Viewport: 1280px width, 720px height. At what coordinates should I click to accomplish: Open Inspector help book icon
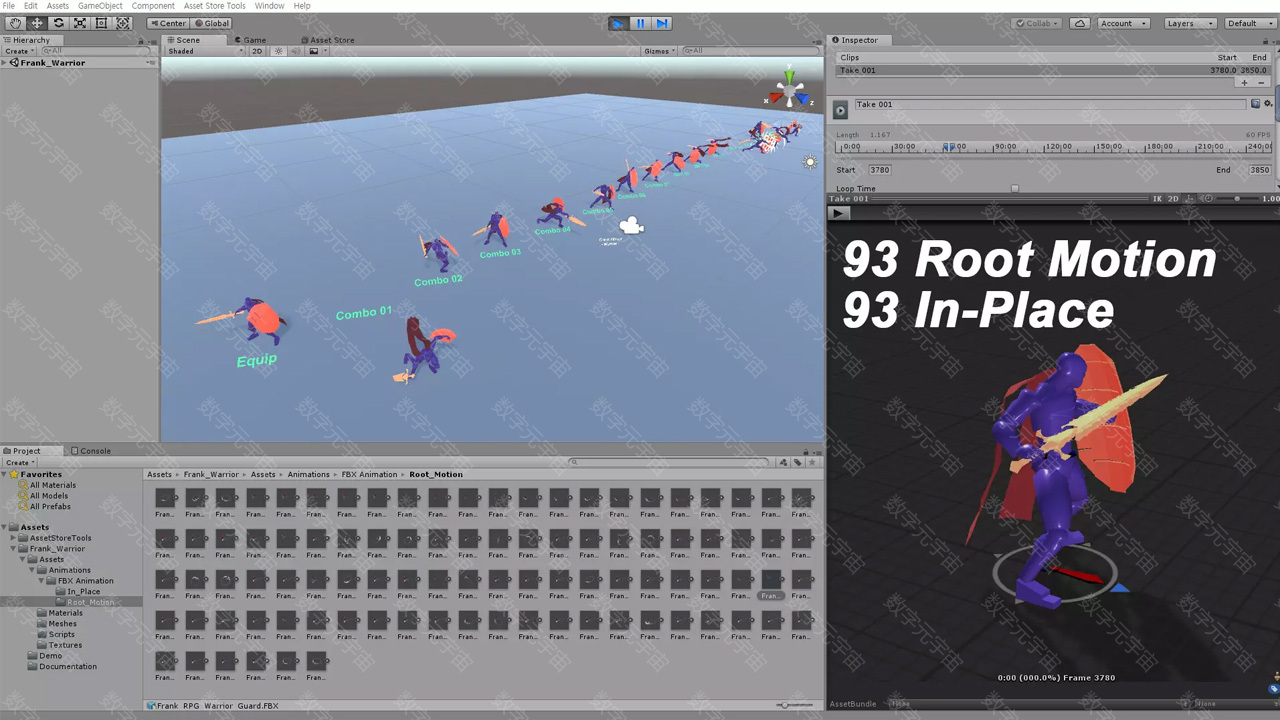pos(1256,103)
